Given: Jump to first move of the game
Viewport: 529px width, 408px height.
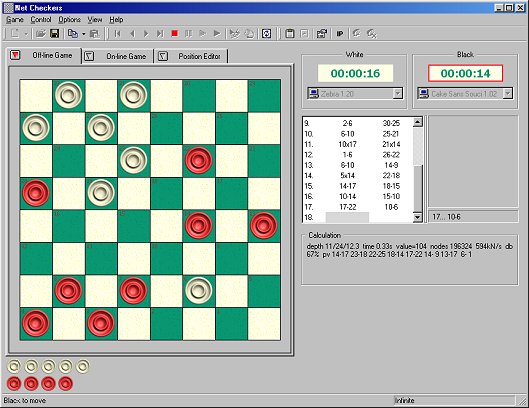Looking at the screenshot, I should (x=117, y=33).
